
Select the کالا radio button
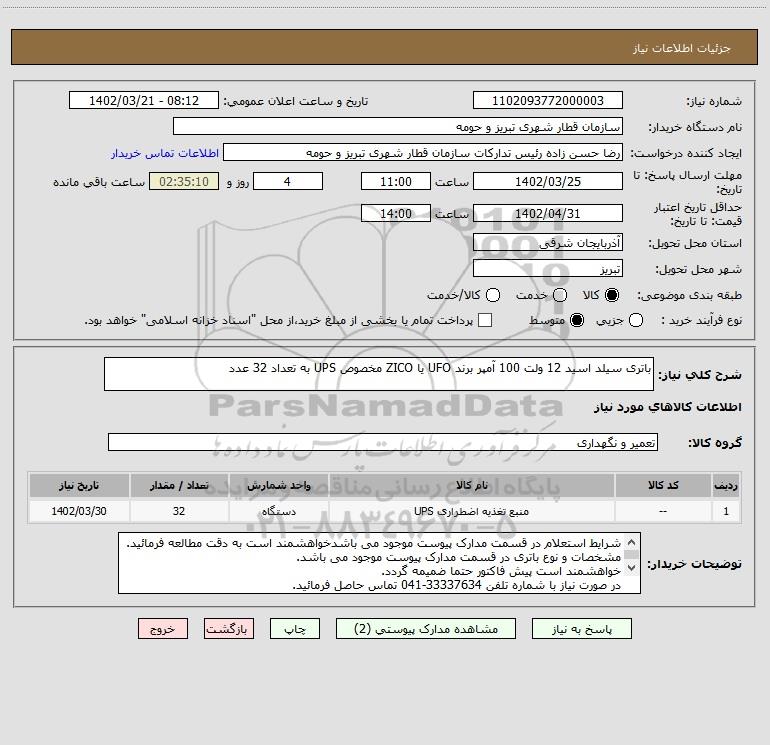pos(612,295)
